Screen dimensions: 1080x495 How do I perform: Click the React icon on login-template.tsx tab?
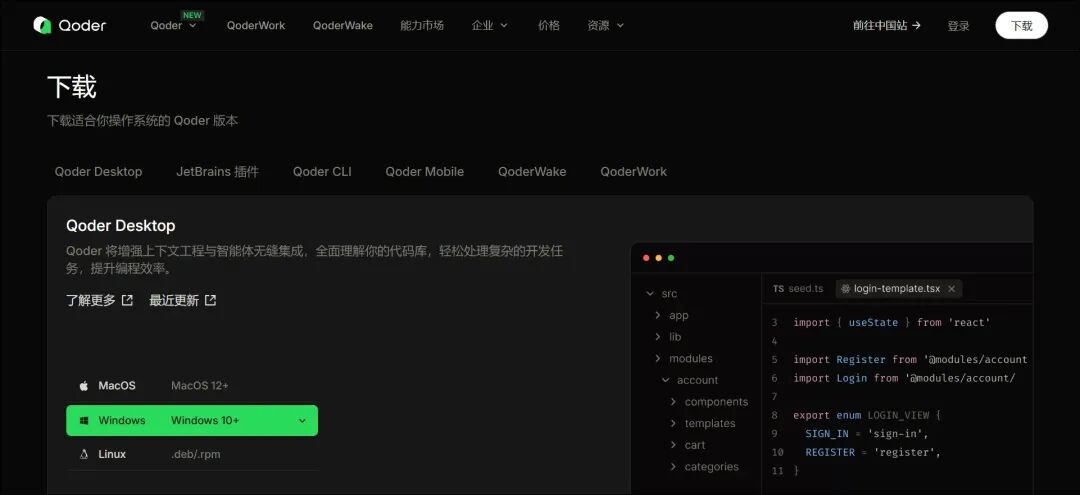tap(845, 289)
